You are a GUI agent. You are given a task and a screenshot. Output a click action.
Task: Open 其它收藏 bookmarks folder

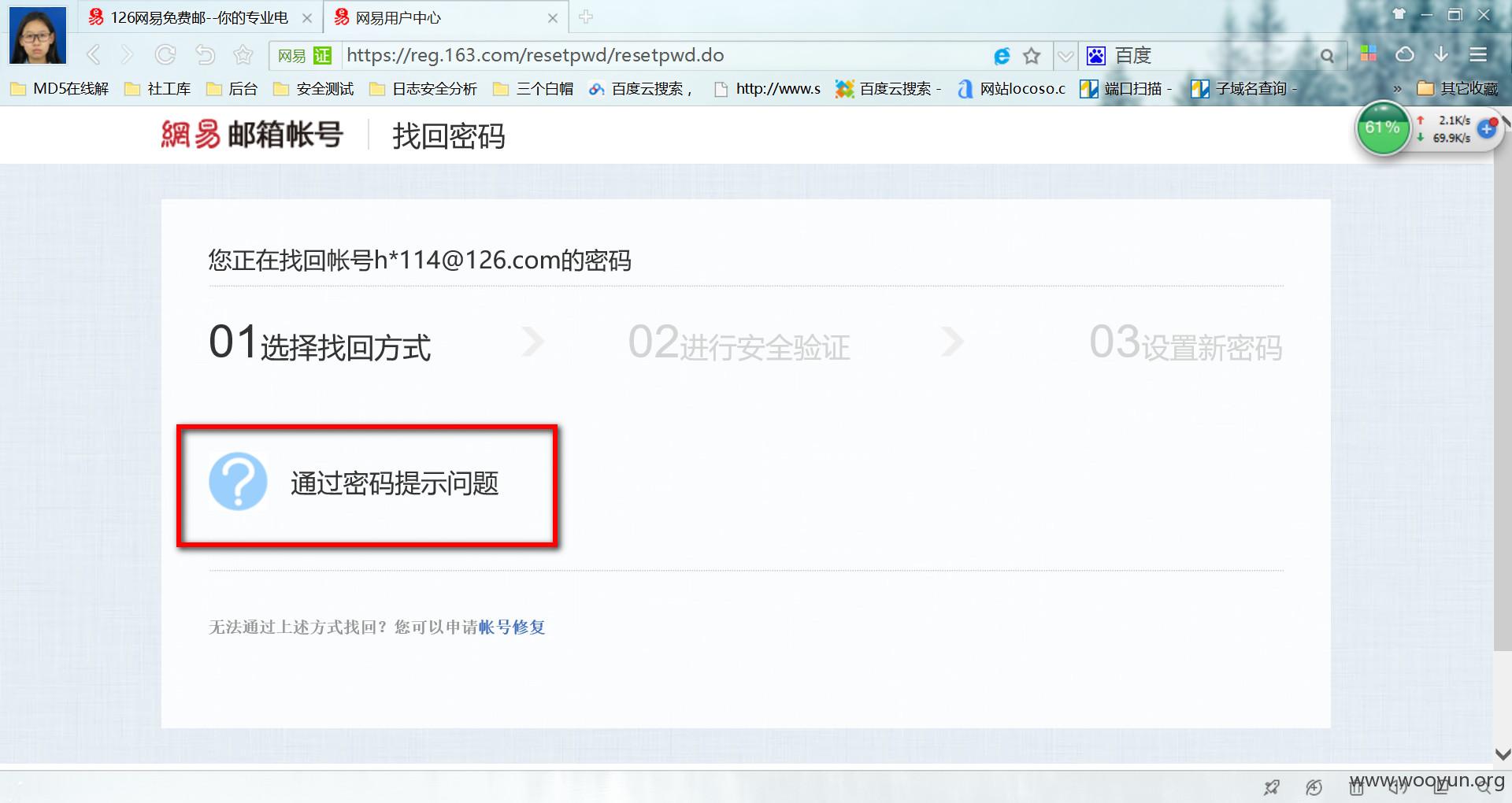click(x=1458, y=89)
